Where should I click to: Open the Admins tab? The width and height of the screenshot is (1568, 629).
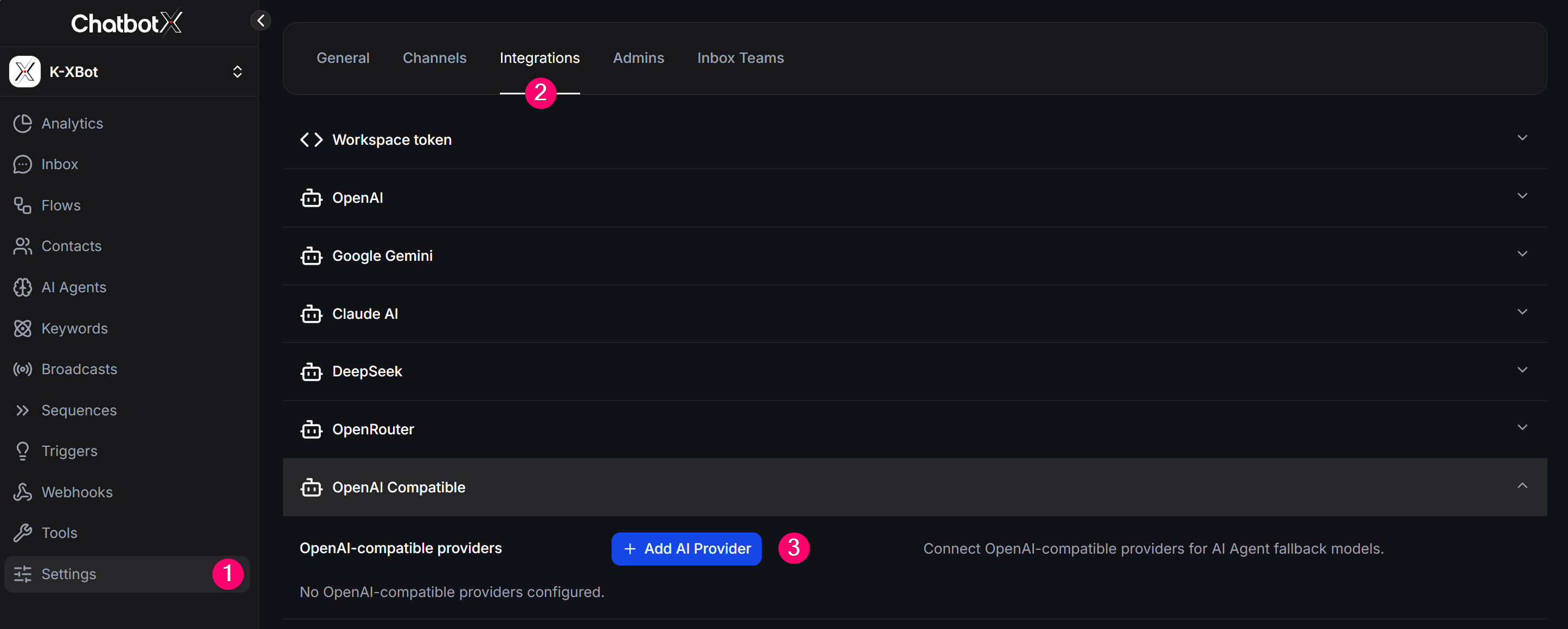click(x=638, y=58)
